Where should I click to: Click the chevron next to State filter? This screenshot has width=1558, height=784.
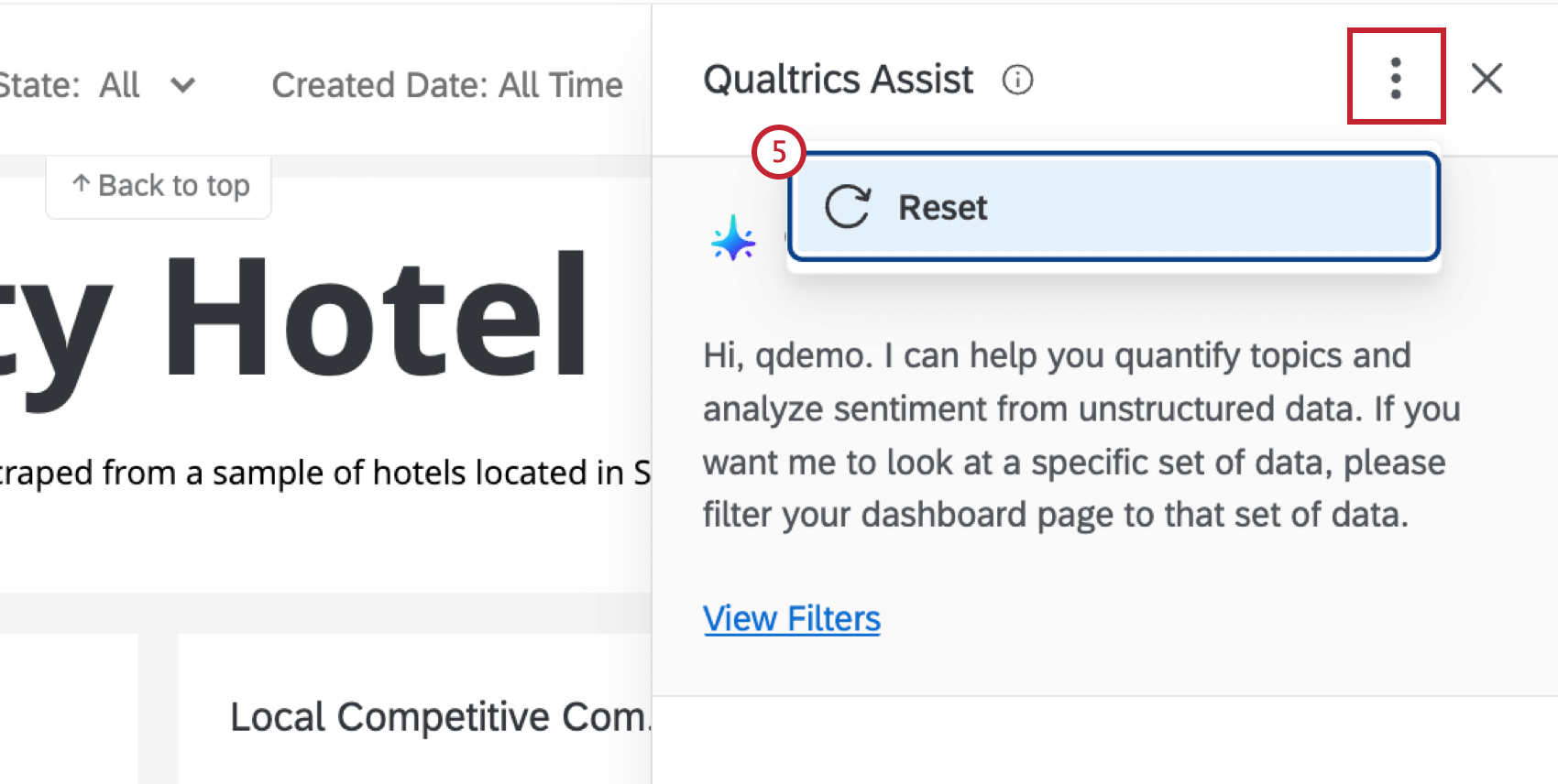(x=182, y=87)
